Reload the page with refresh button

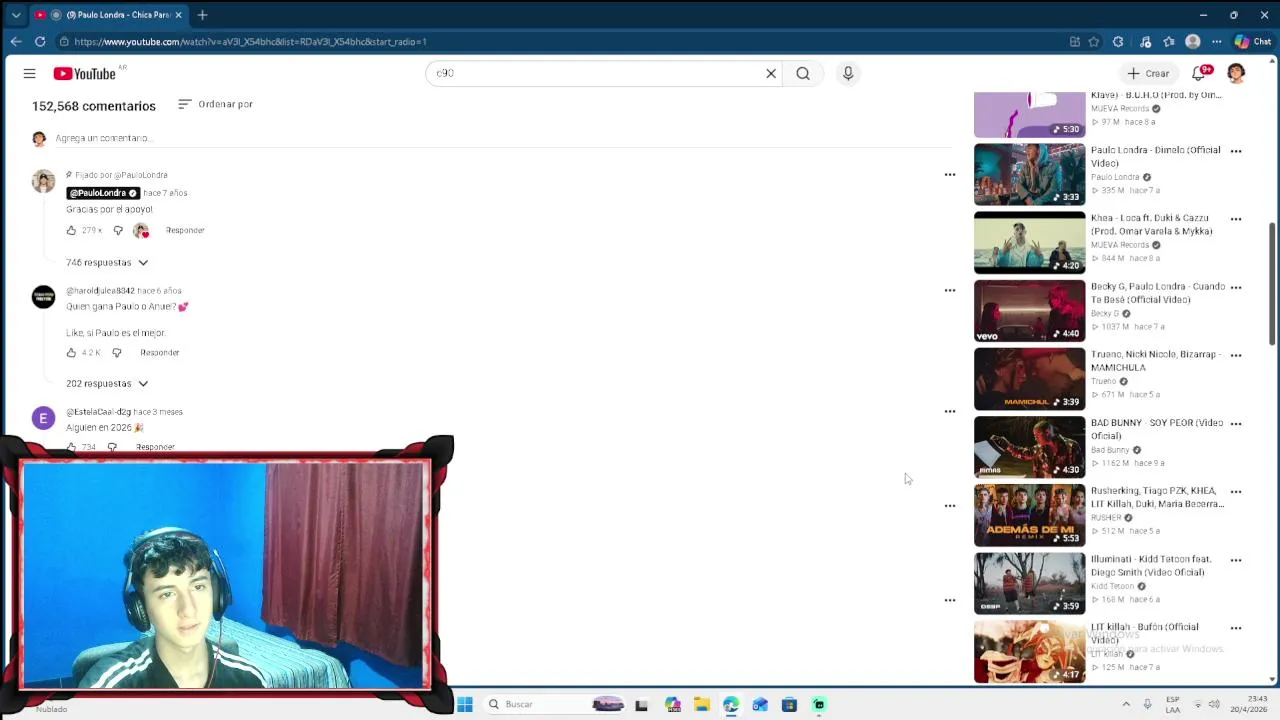40,41
